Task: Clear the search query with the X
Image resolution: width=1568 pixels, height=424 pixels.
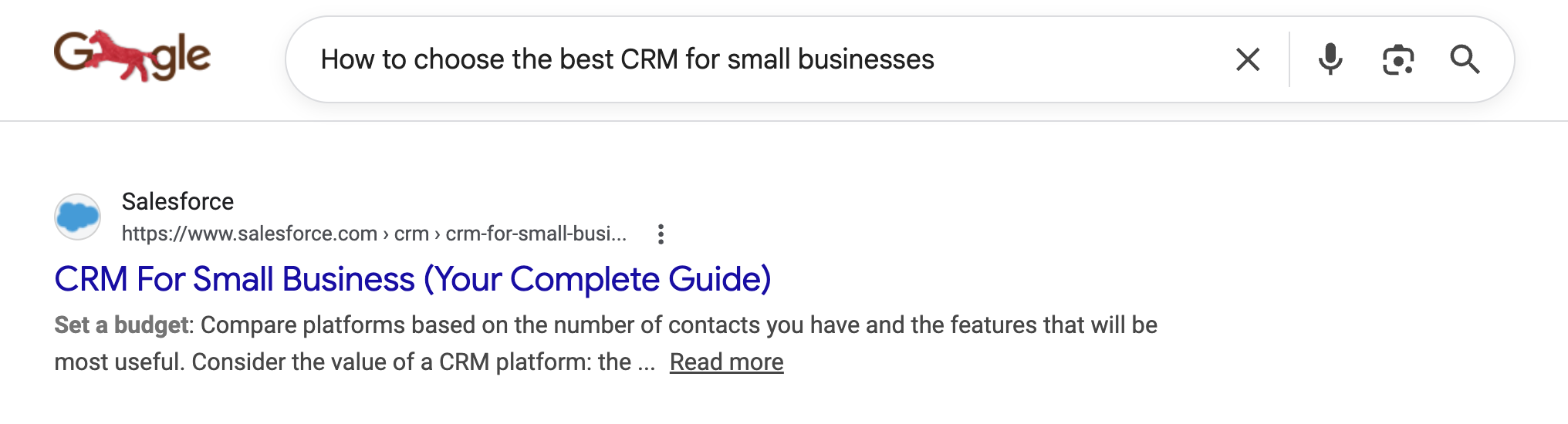Action: pos(1247,59)
